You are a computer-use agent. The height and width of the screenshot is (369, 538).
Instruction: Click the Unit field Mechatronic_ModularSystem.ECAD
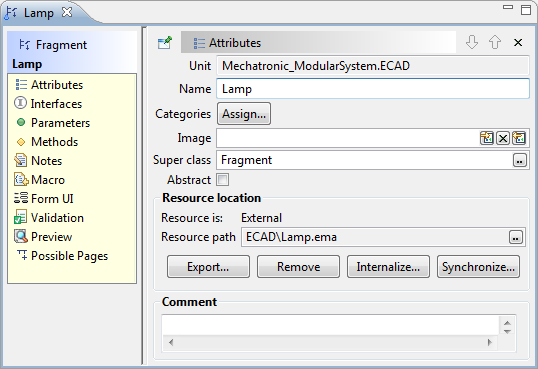(373, 66)
